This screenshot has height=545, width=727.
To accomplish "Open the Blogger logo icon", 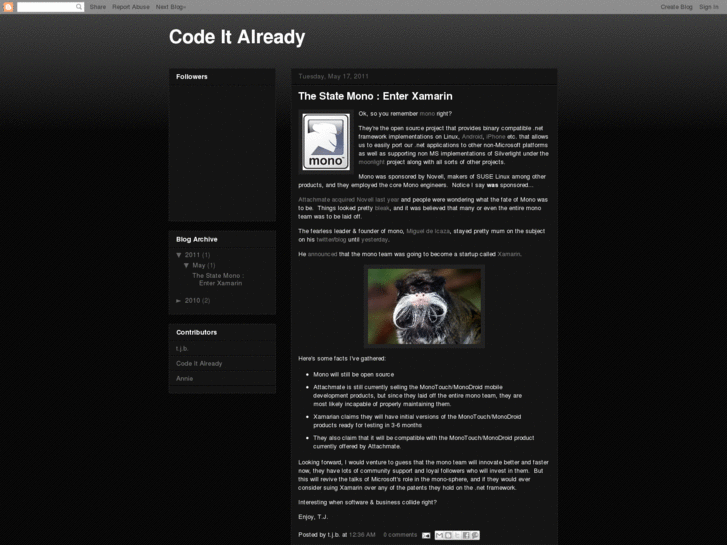I will (x=8, y=7).
